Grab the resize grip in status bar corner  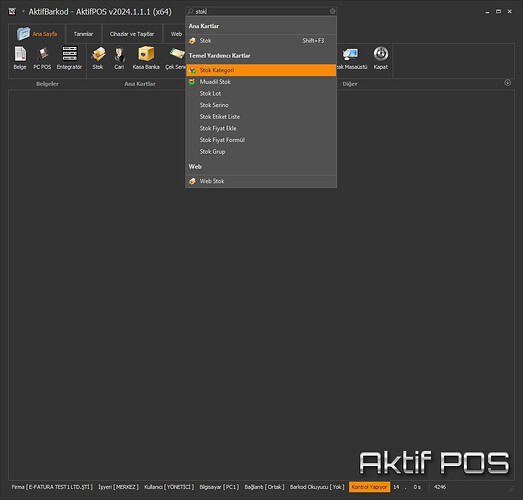point(511,488)
